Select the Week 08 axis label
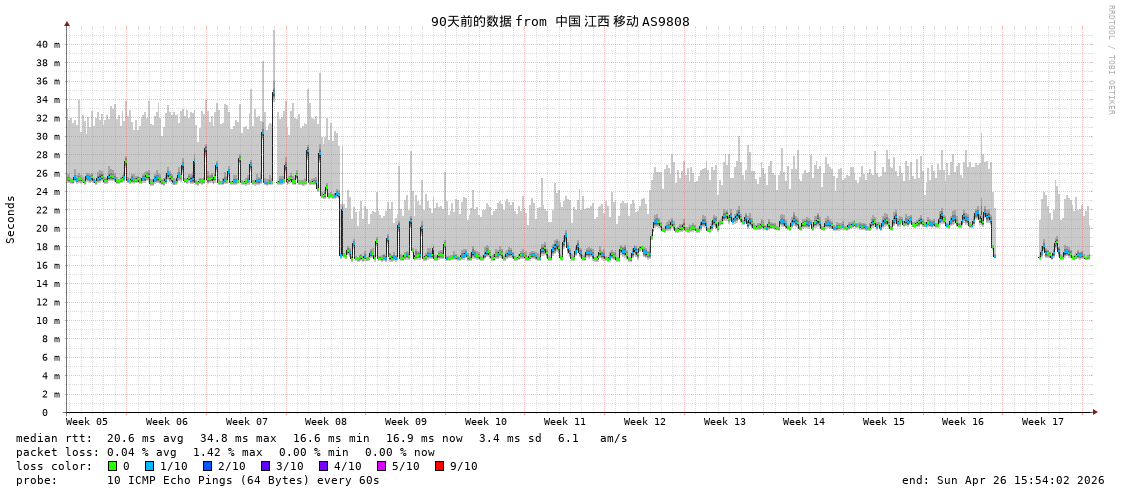Screen dimensions: 1121x494 tap(326, 422)
